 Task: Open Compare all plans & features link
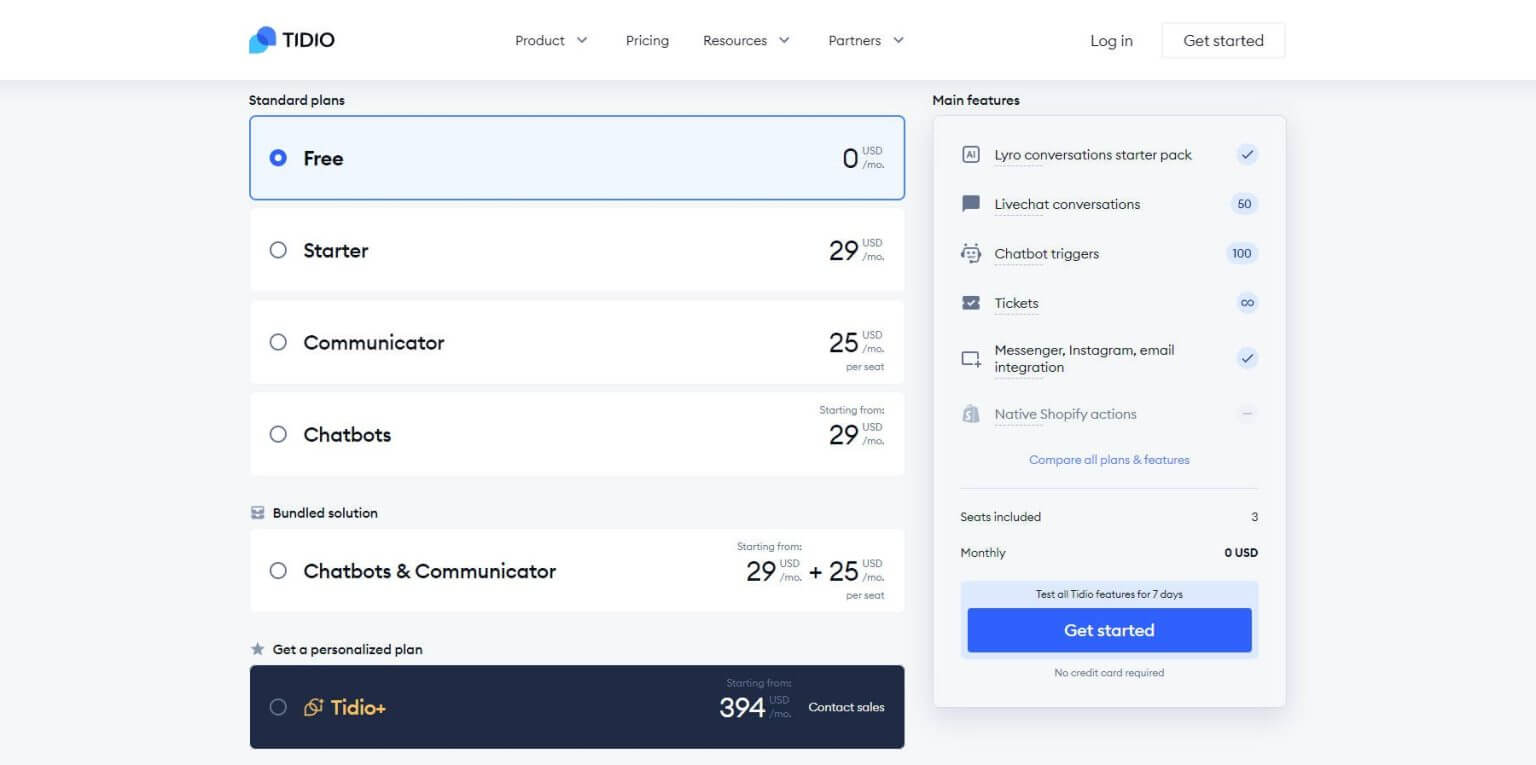1109,460
